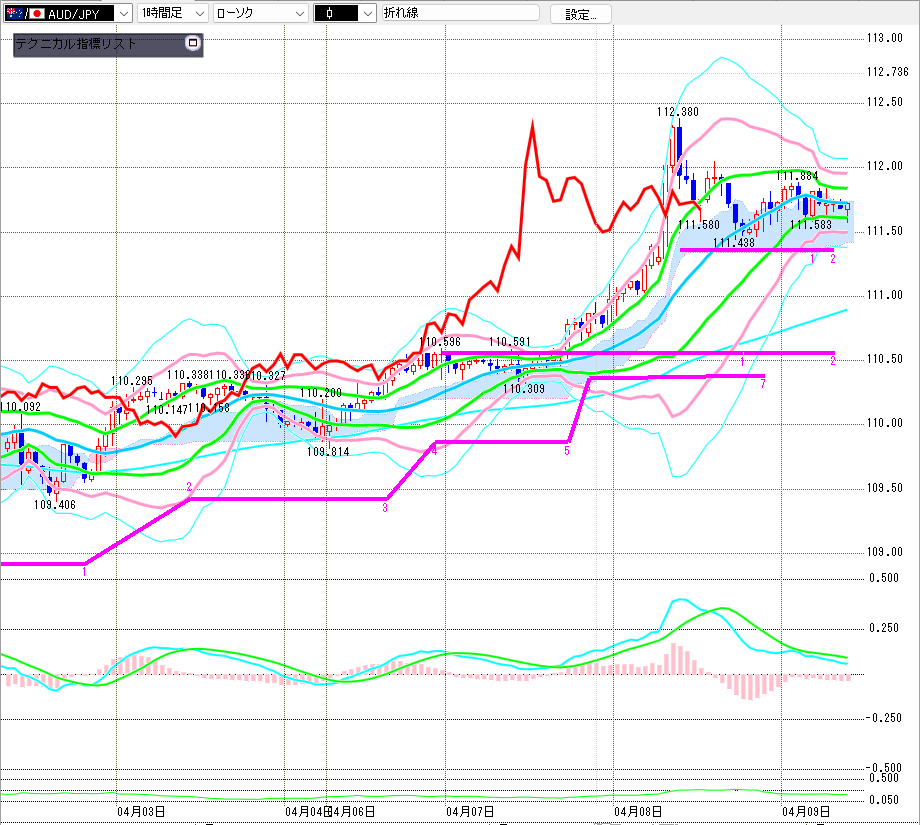Click the 04月07日 date on time axis

(470, 811)
